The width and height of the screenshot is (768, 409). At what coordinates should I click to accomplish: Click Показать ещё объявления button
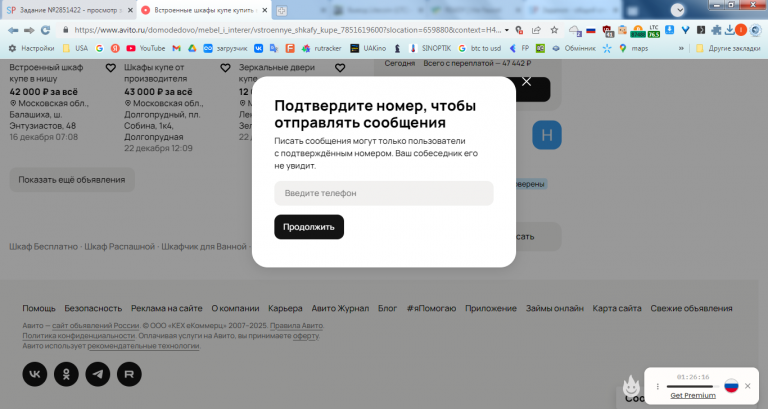pos(72,180)
